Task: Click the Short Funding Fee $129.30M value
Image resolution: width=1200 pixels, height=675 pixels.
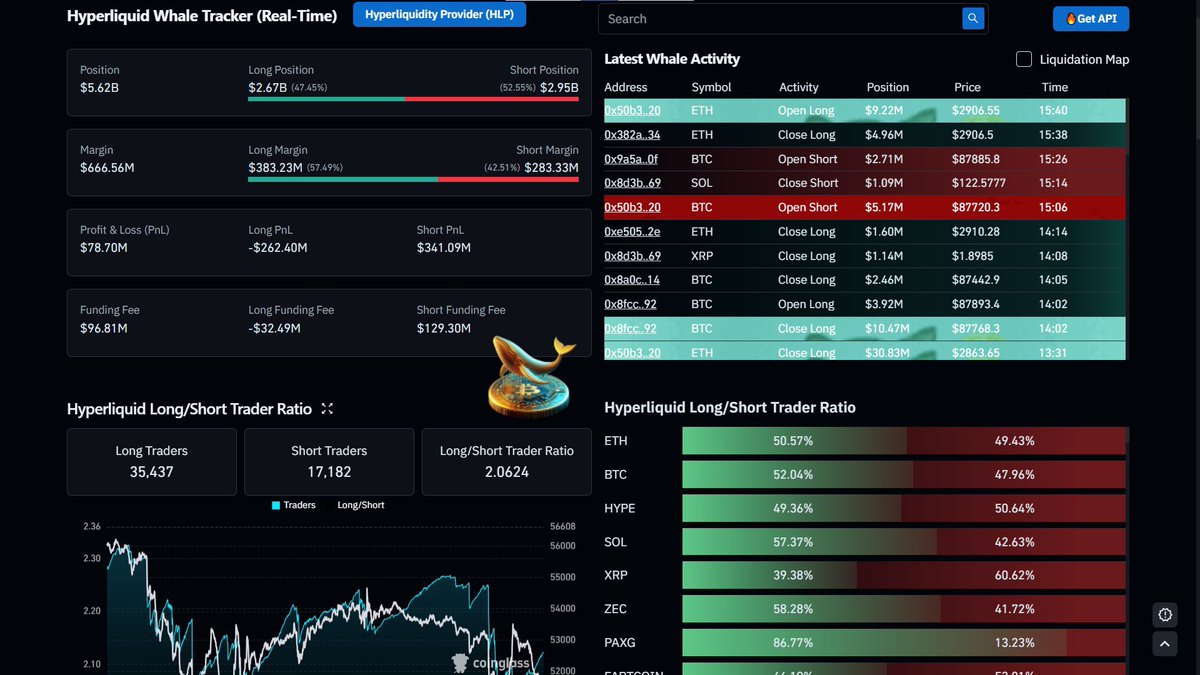Action: (444, 328)
